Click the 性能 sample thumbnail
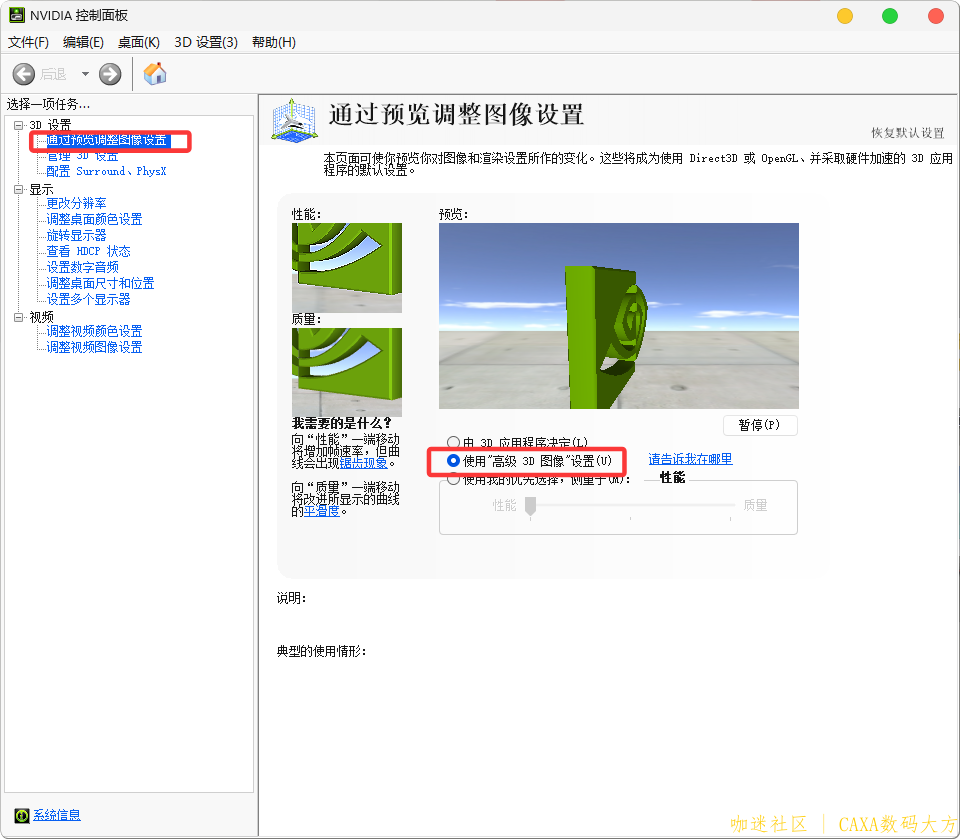 coord(347,268)
